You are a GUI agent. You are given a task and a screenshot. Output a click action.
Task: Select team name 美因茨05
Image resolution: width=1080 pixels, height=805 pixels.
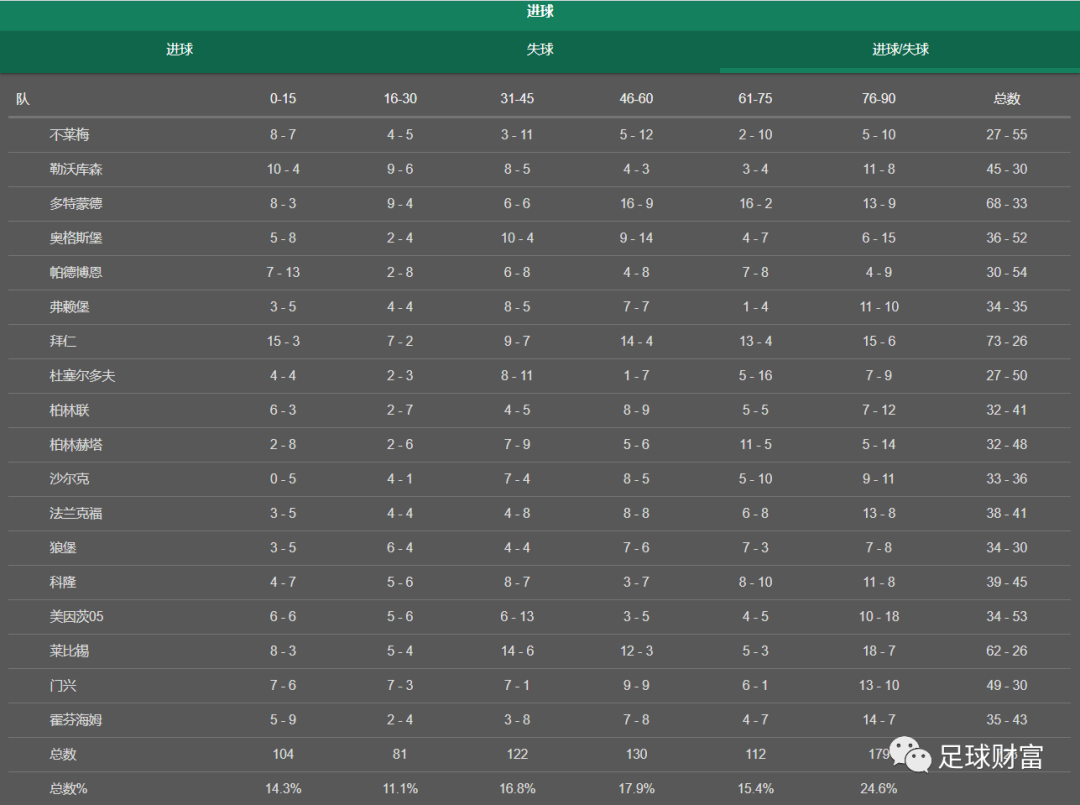point(76,617)
